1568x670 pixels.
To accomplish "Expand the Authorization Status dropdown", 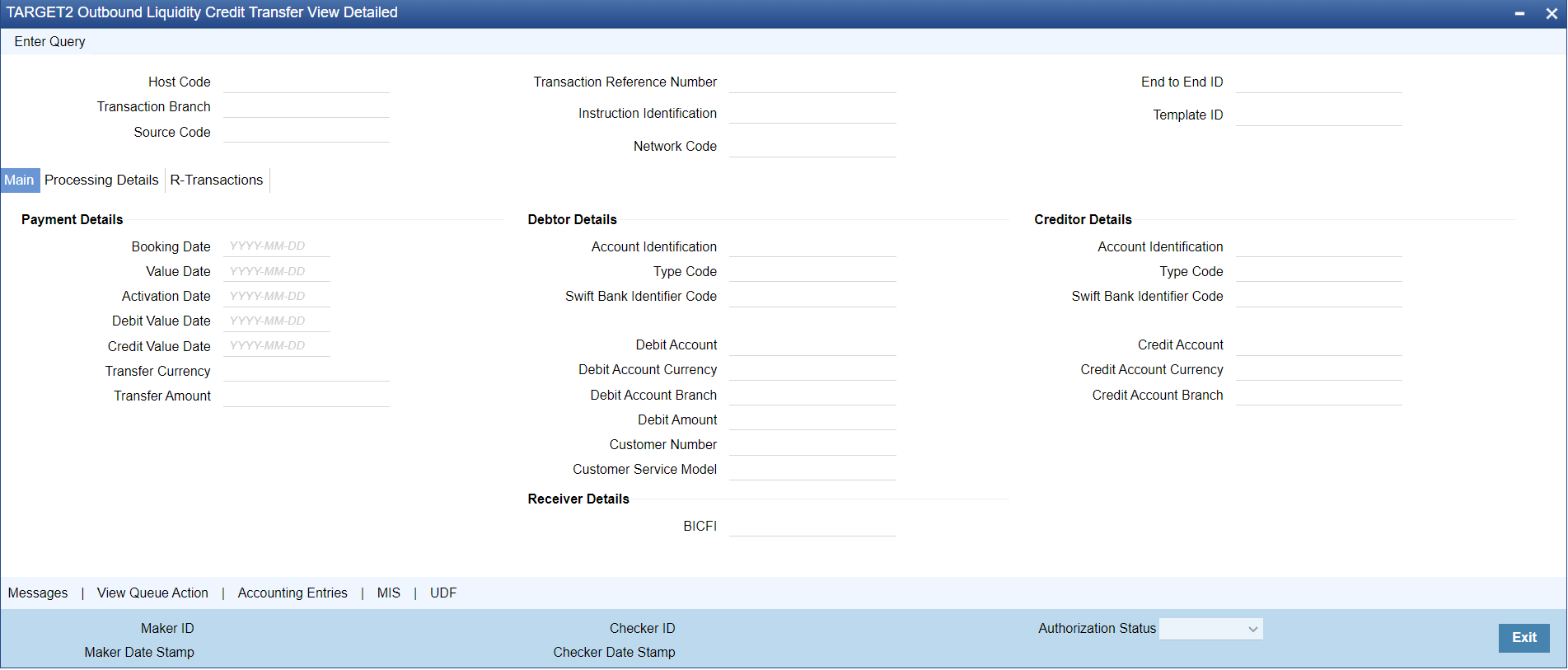I will tap(1210, 629).
